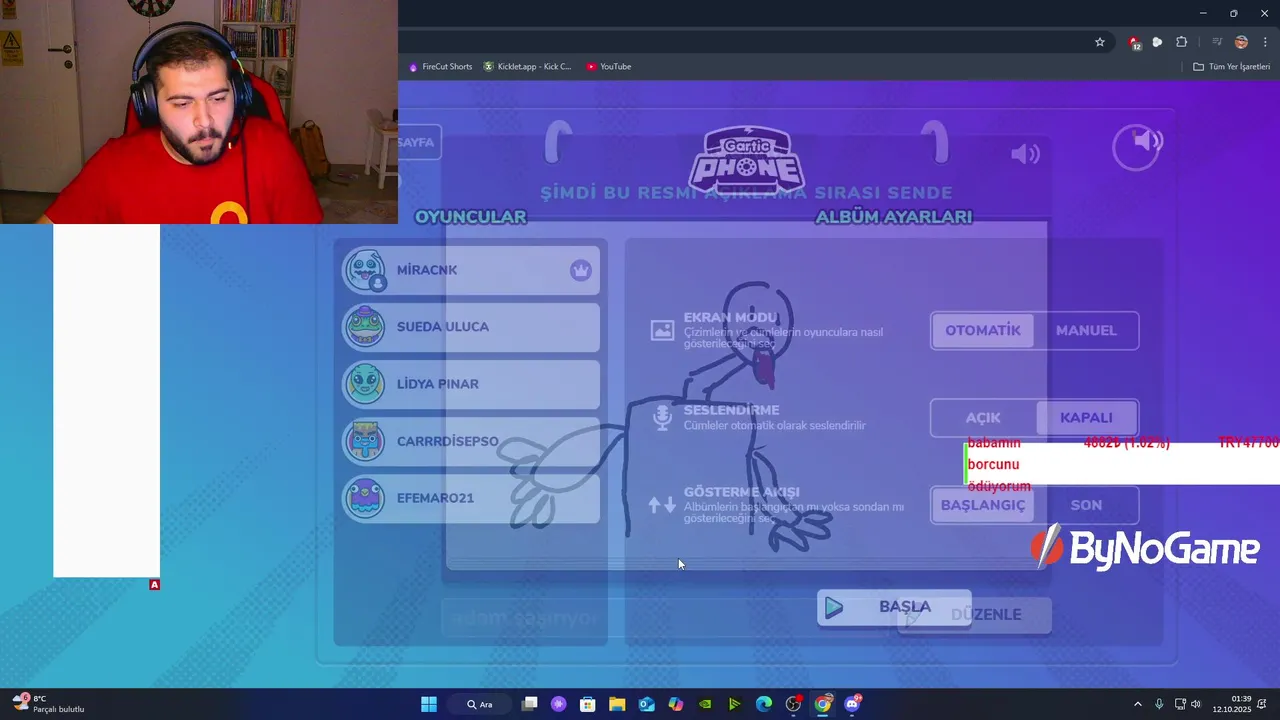Click the BAŞLA button
Viewport: 1280px width, 720px height.
click(x=894, y=607)
